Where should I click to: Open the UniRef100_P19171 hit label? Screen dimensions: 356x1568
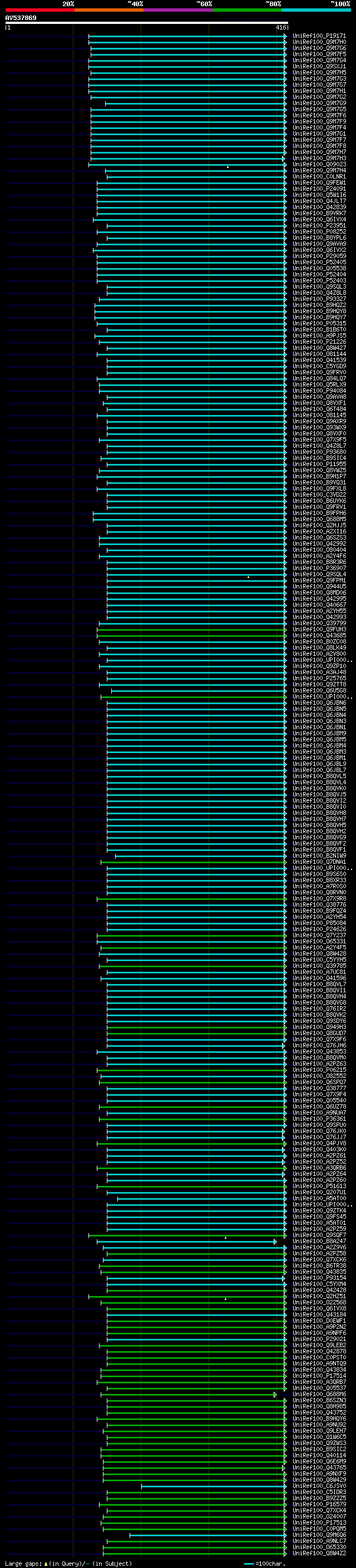(319, 36)
